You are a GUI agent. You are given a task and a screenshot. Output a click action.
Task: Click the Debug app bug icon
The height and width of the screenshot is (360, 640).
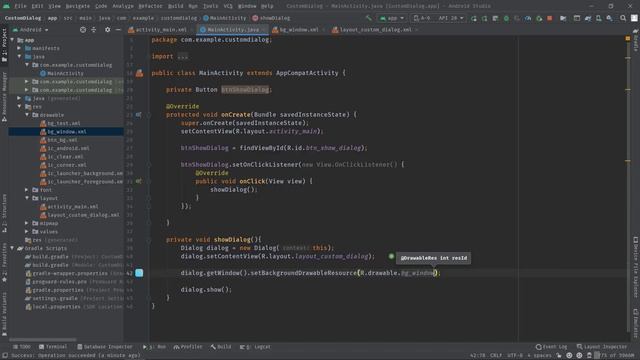[x=506, y=18]
